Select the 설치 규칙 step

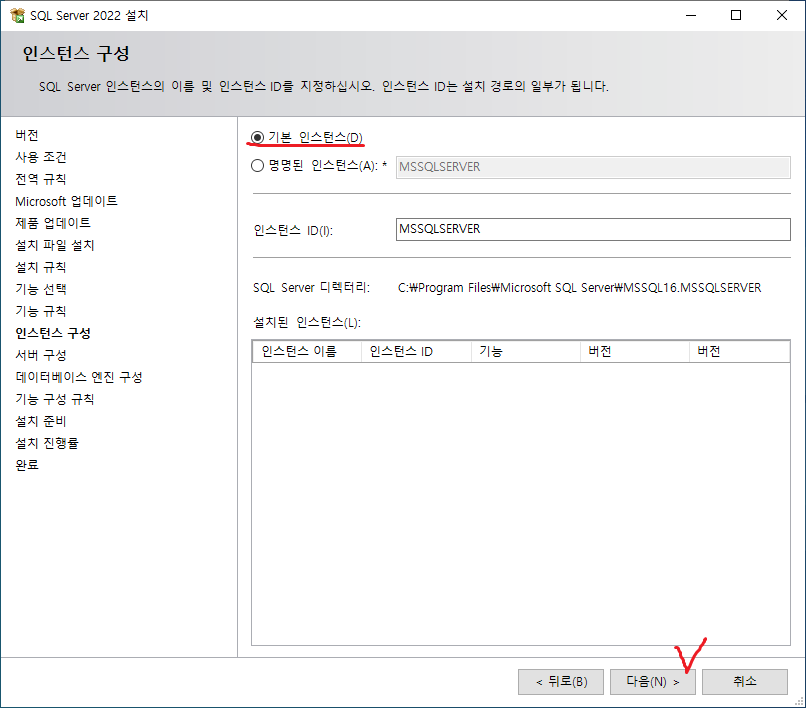41,267
